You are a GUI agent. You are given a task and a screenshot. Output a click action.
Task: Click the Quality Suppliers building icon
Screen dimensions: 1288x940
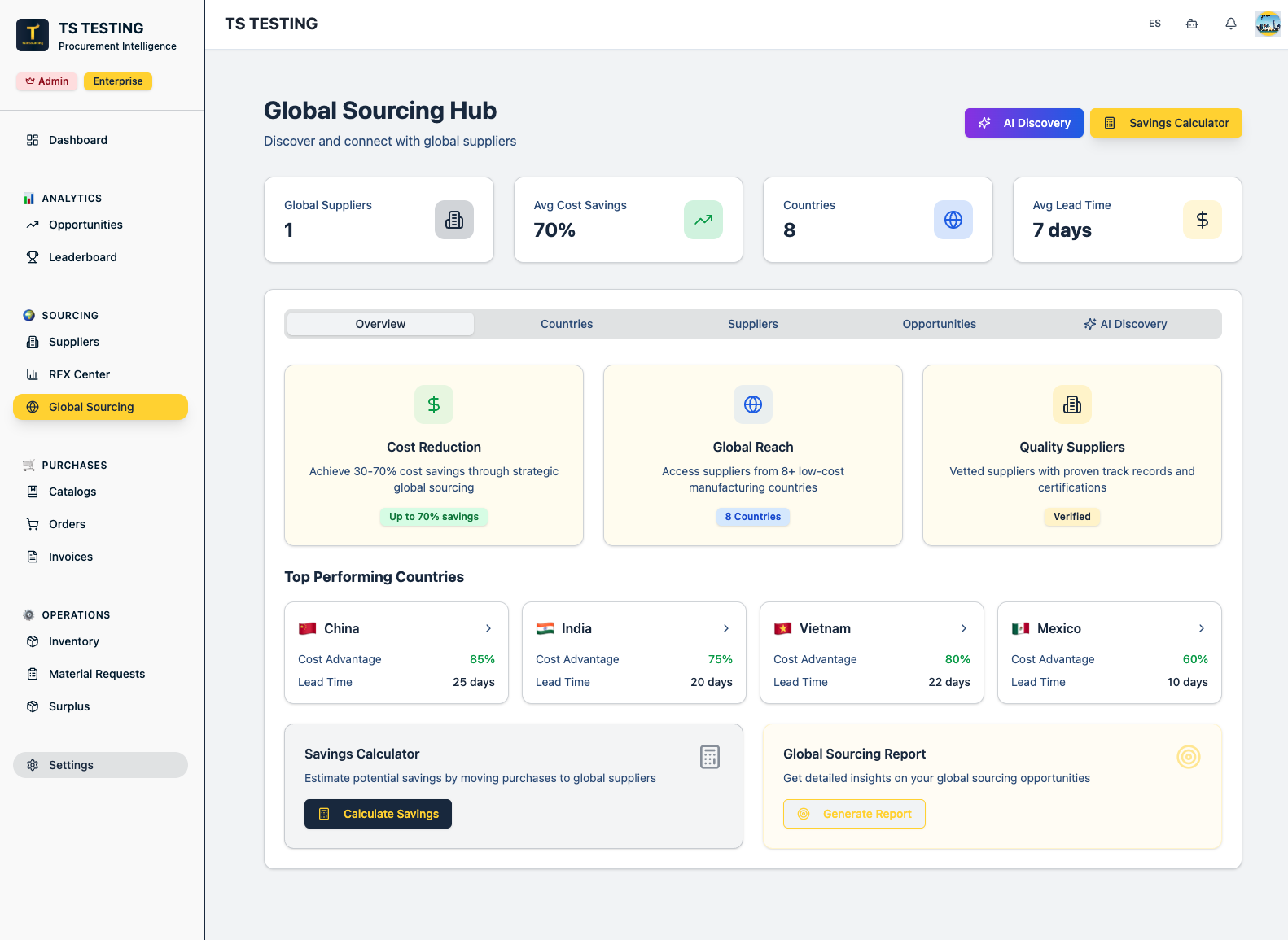(1072, 404)
